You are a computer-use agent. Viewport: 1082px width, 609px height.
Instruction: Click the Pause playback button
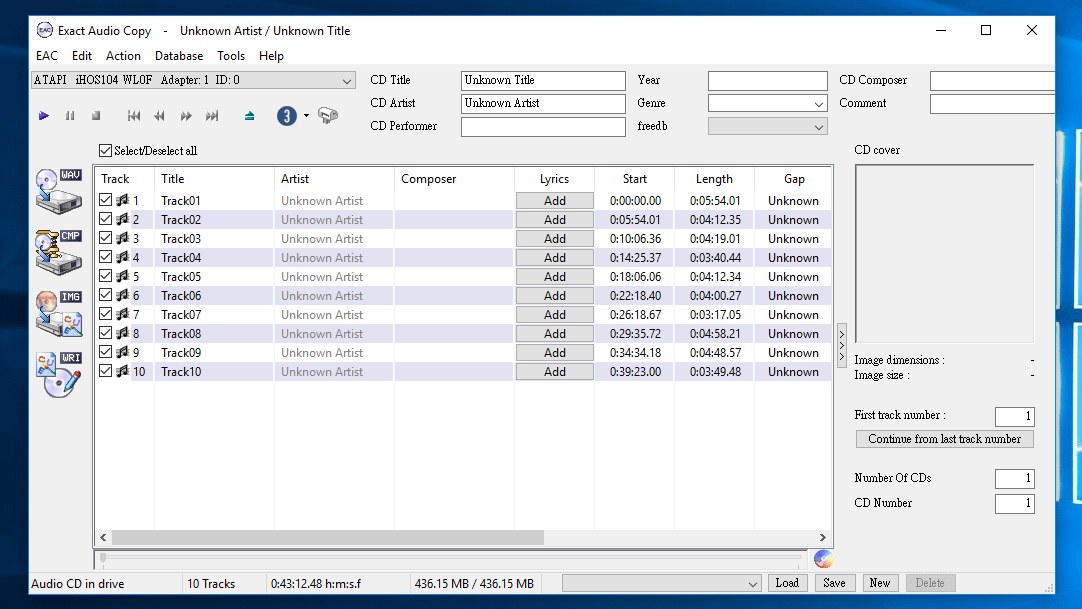coord(70,116)
